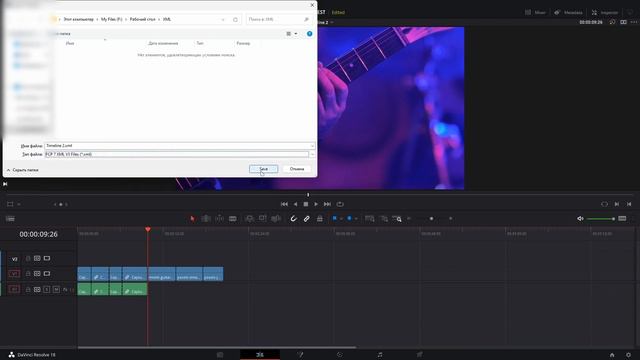Disable video on track V1

point(47,273)
